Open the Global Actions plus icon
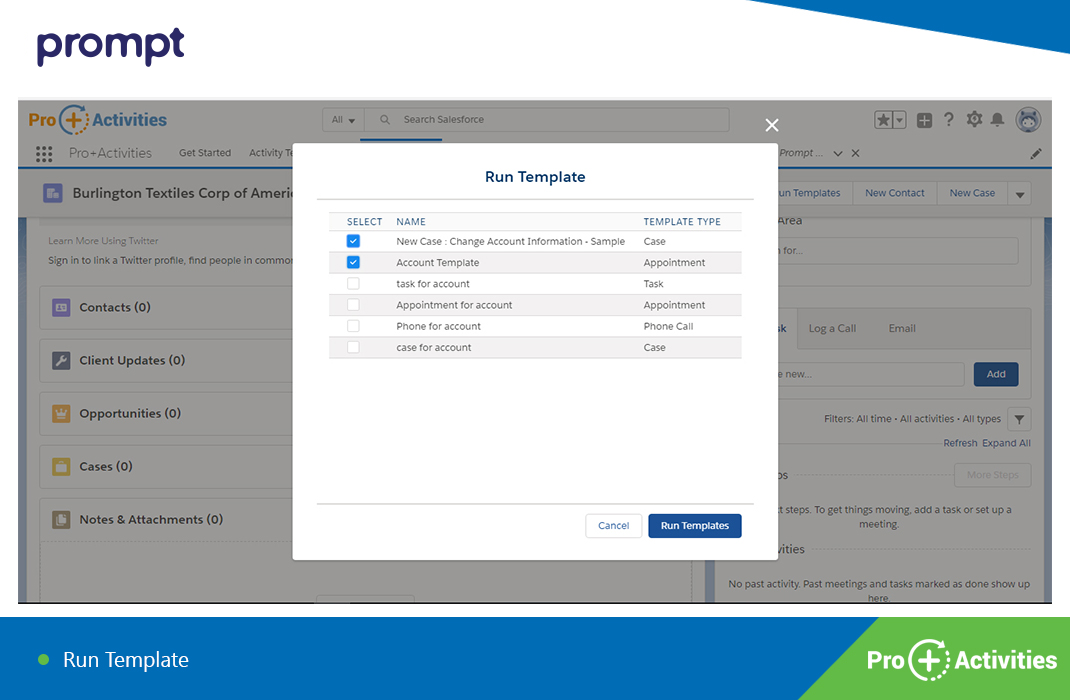Screen dimensions: 1070x700 (924, 120)
